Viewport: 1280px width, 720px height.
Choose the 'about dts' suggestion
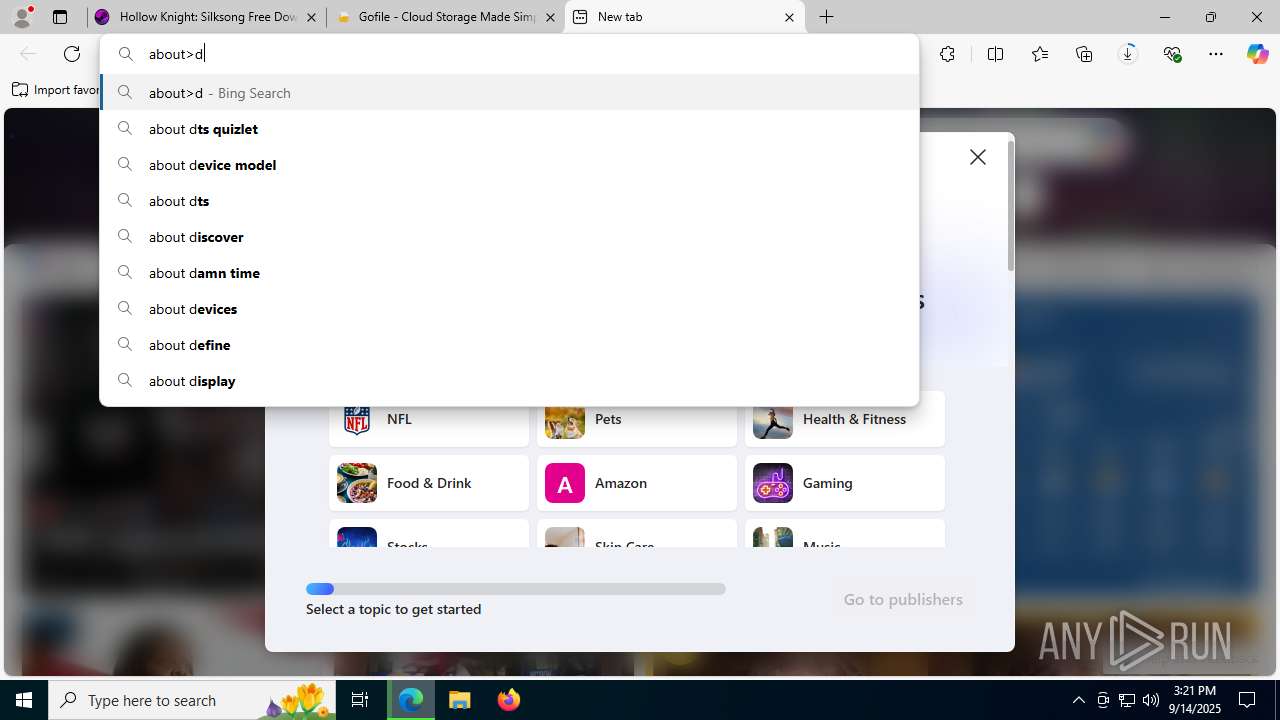pos(510,201)
